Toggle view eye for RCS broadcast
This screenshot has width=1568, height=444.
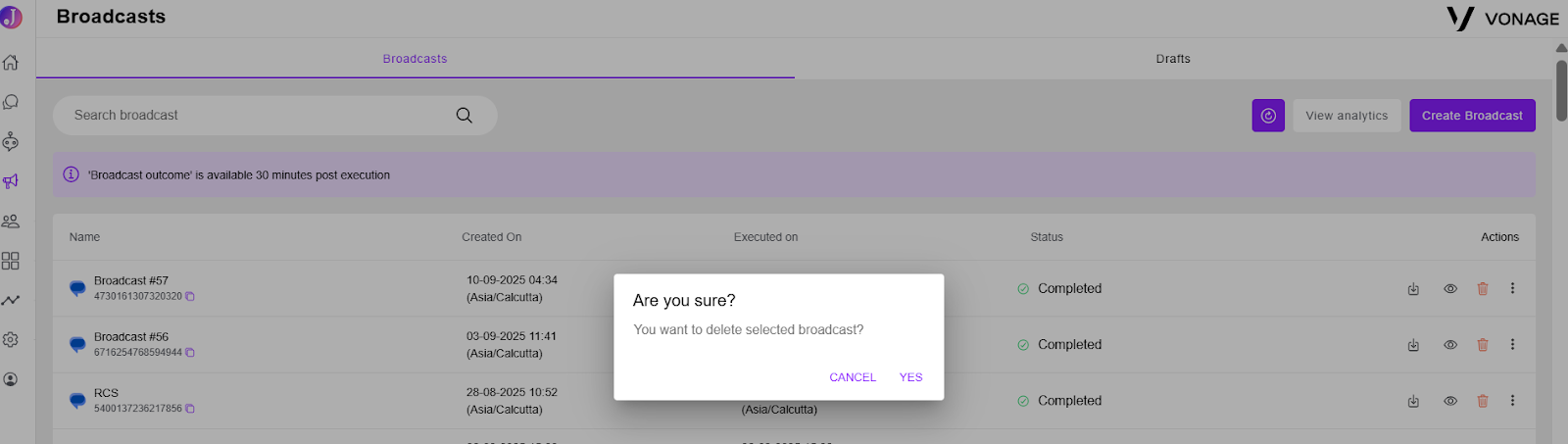tap(1450, 401)
